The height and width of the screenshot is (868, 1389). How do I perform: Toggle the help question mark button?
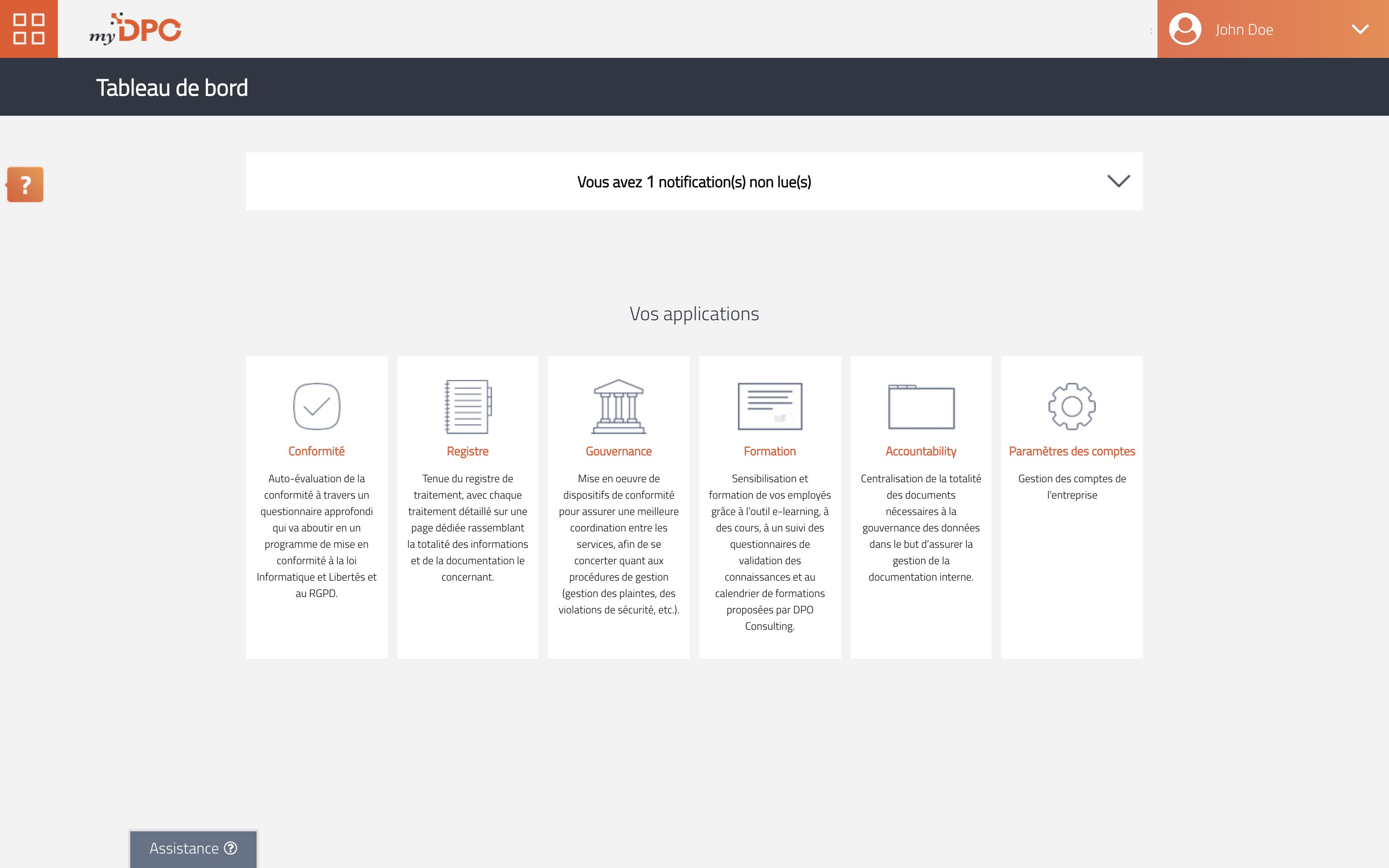click(x=25, y=184)
